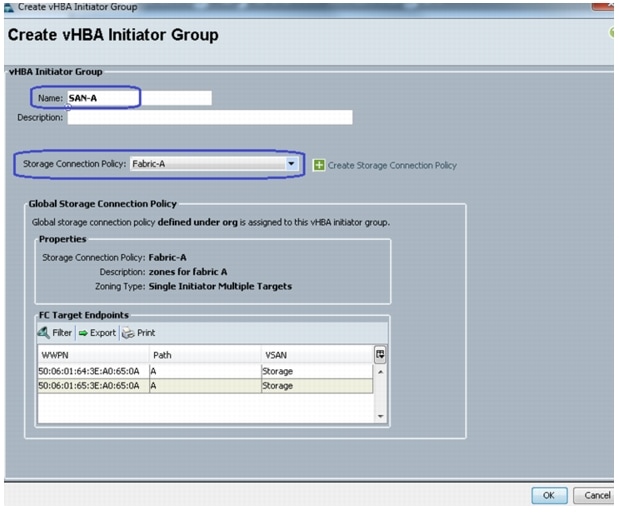Click the table scrollbar up arrow

(x=381, y=372)
